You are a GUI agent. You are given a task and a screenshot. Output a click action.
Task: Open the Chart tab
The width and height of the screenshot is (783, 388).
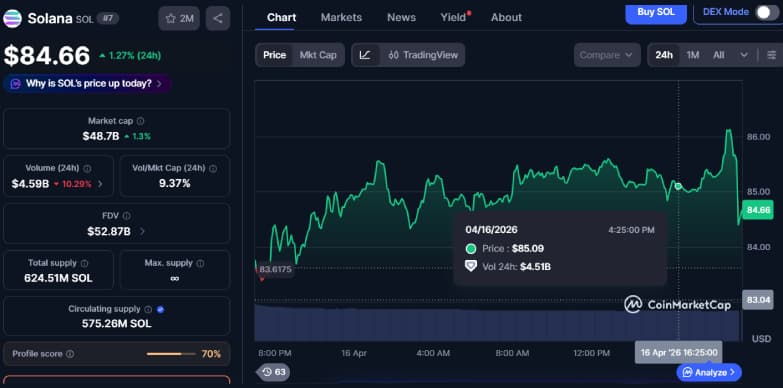pos(282,17)
